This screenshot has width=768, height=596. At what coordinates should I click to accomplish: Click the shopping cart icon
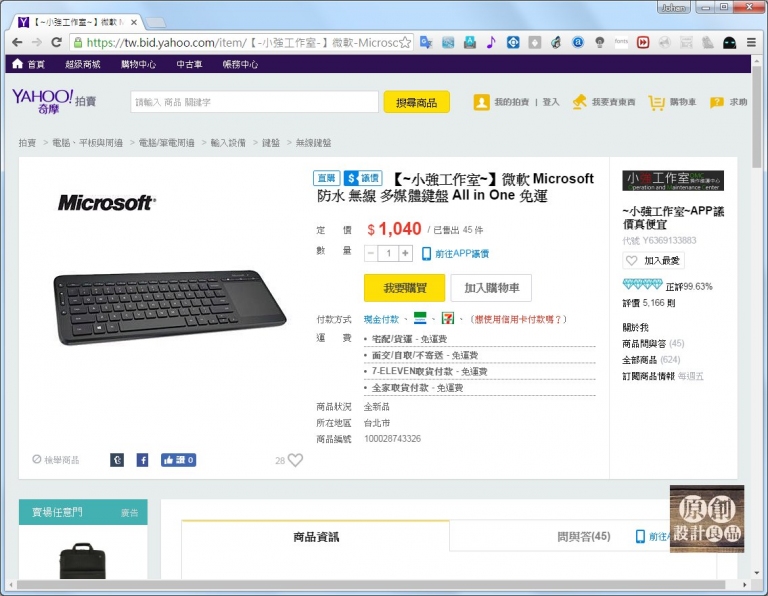pyautogui.click(x=656, y=102)
